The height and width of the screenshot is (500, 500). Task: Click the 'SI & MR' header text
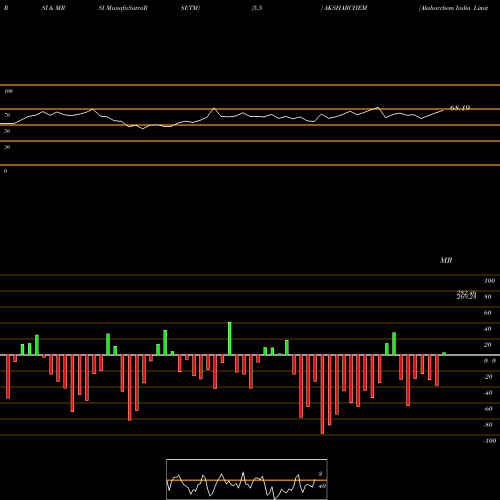click(x=53, y=8)
